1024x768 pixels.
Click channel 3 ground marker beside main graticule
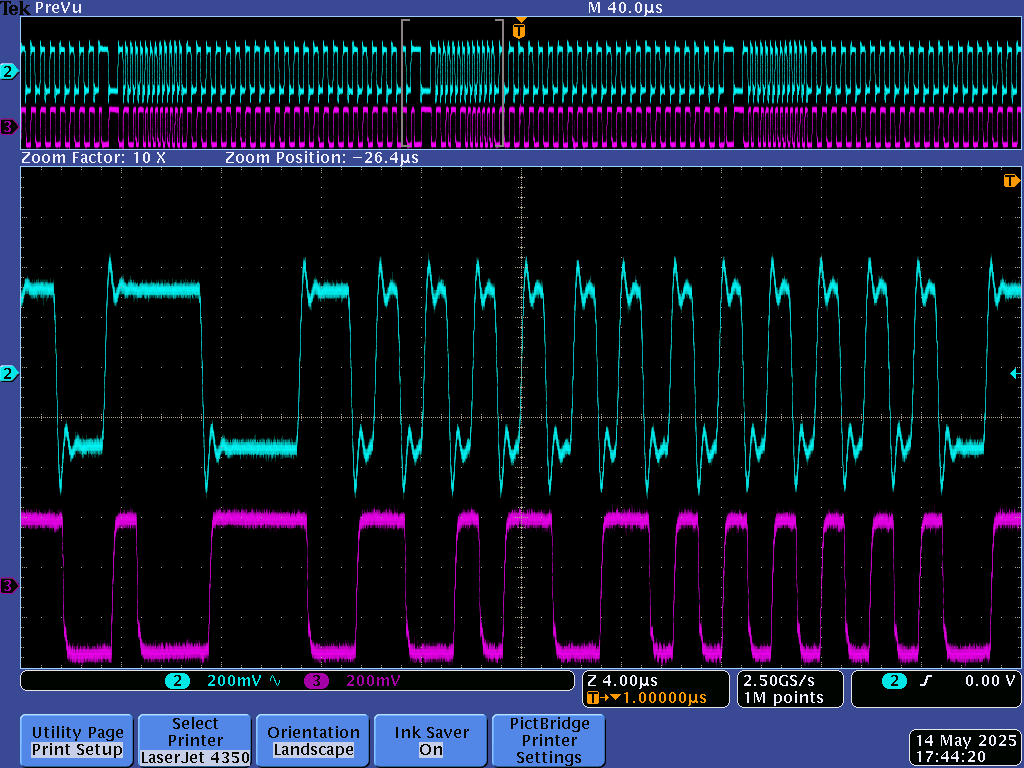9,586
